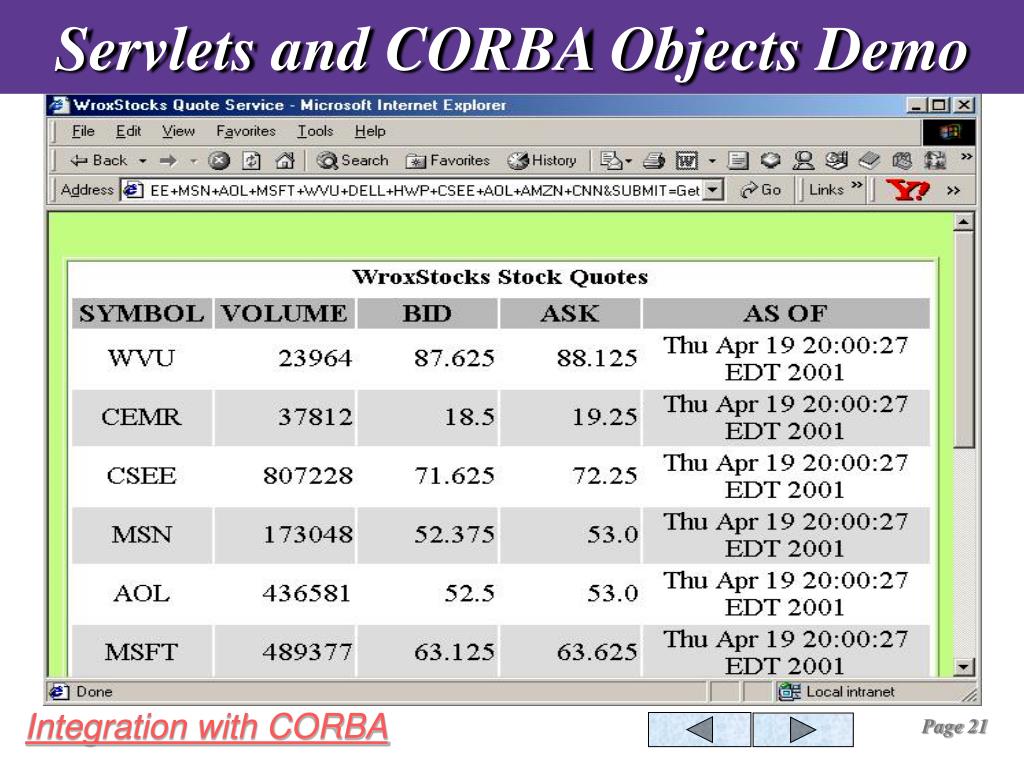This screenshot has height=768, width=1024.
Task: Click the AS OF column header
Action: pos(786,313)
